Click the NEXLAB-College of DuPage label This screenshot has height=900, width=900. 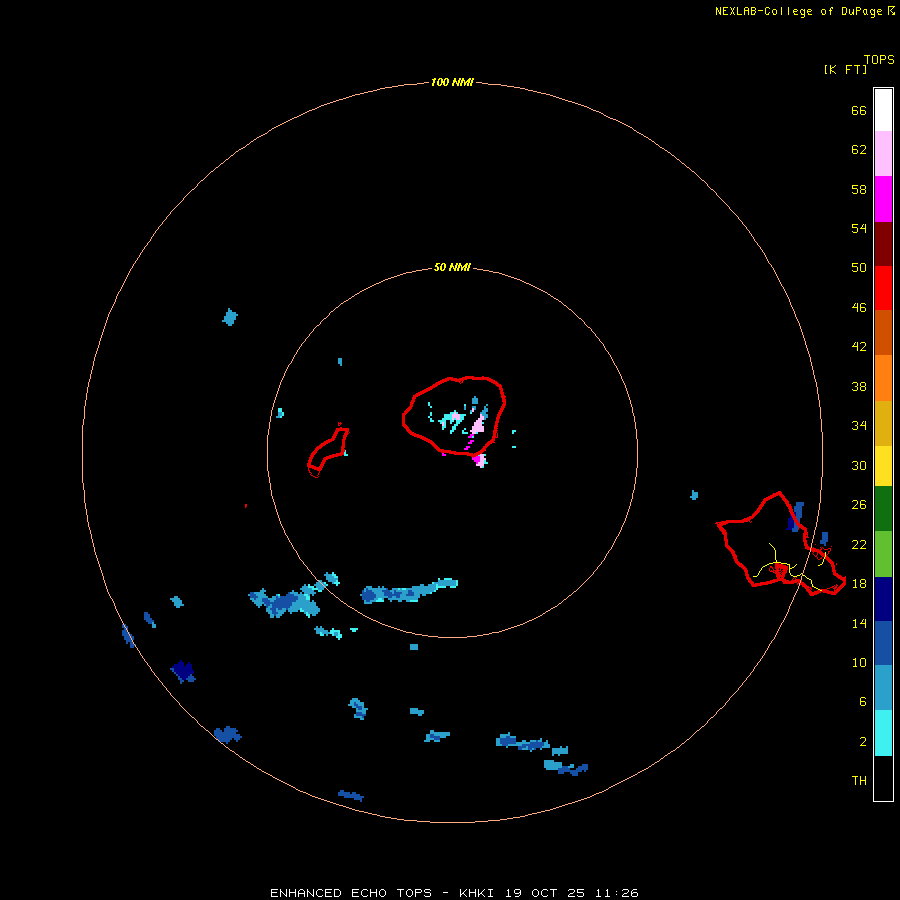[x=800, y=11]
